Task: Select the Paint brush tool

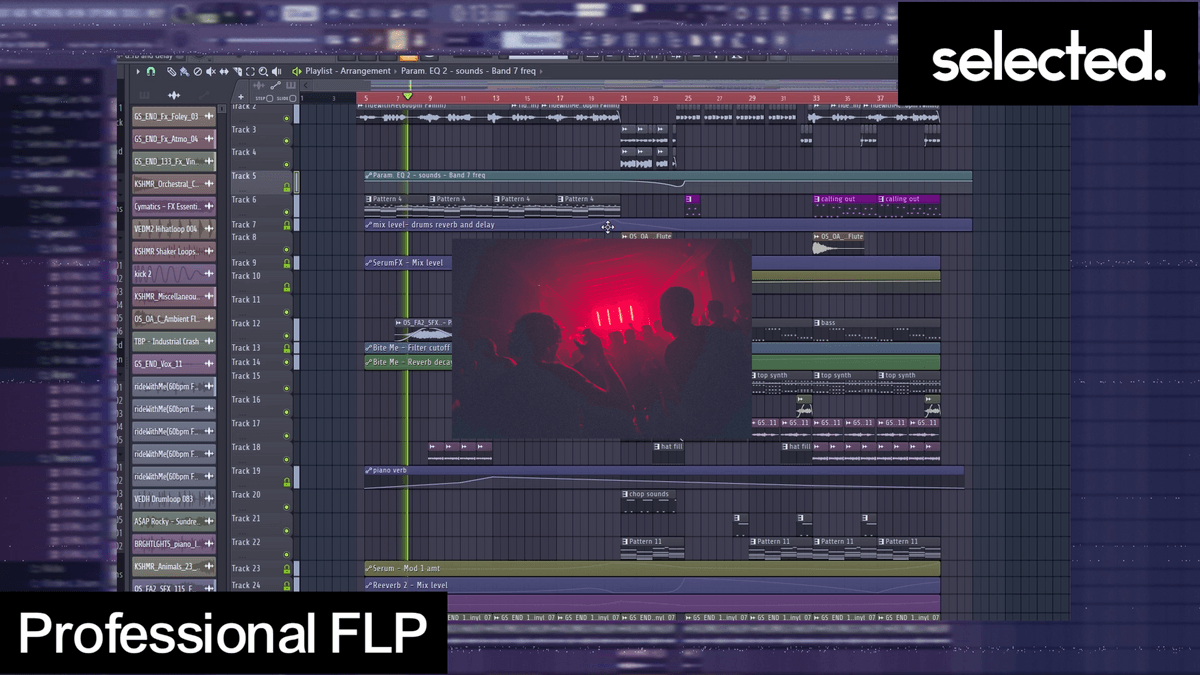Action: coord(184,72)
